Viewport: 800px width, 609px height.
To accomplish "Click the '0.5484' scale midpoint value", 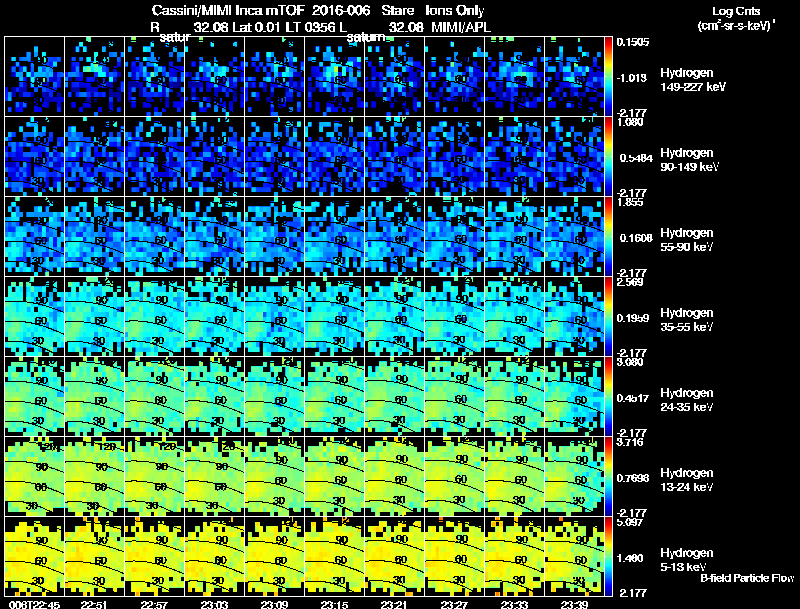I will pos(636,158).
